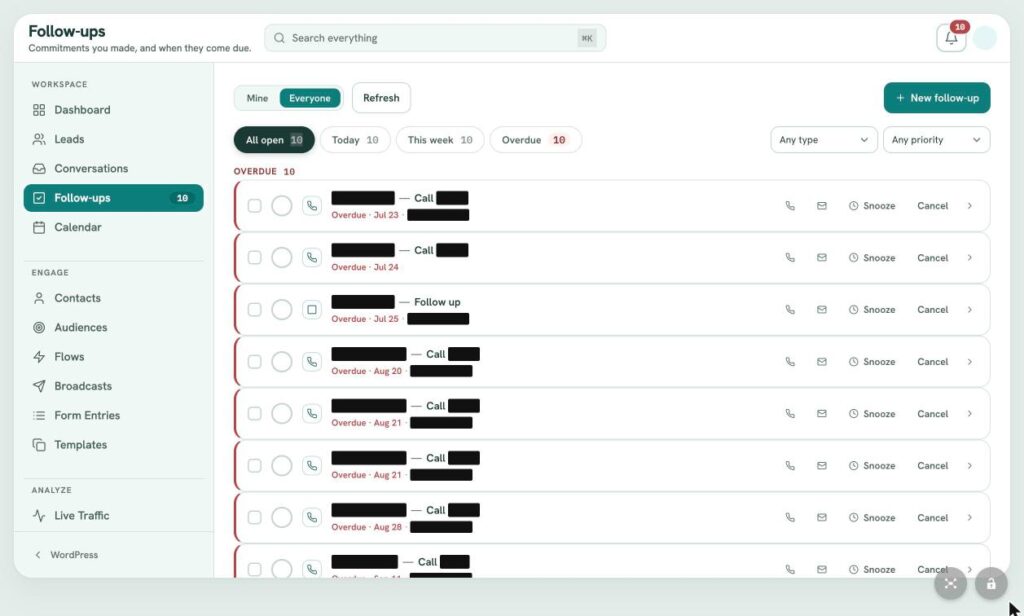This screenshot has height=616, width=1024.
Task: Mark the Aug 20 follow-up complete via circle
Action: point(281,361)
